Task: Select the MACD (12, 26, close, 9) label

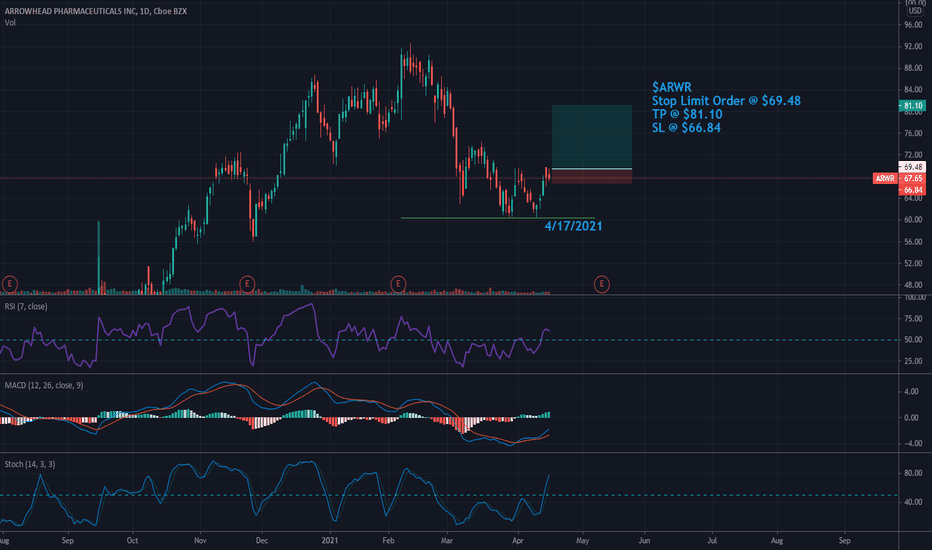Action: [x=44, y=385]
